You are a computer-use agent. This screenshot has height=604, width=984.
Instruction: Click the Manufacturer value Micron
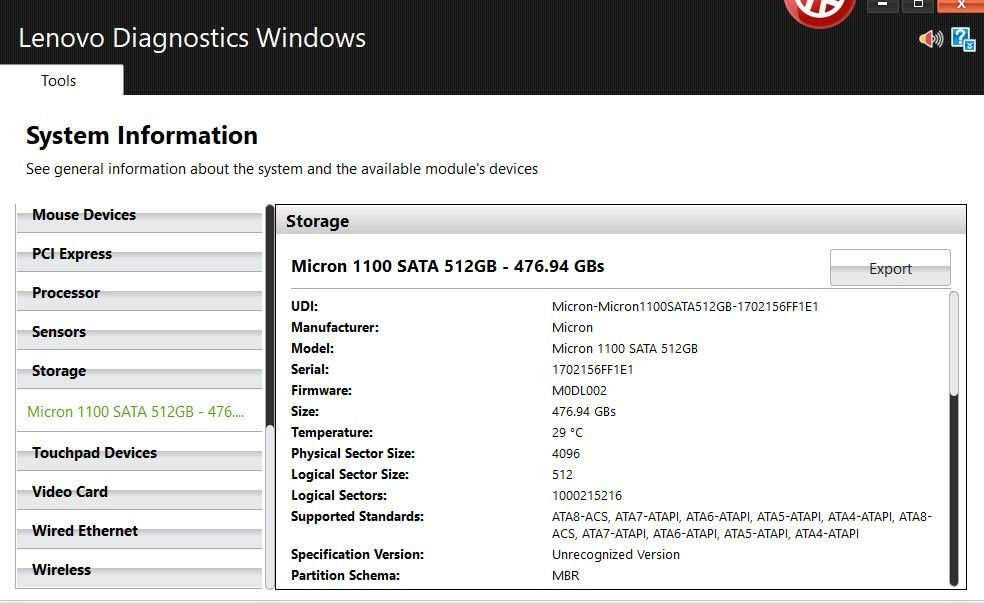pyautogui.click(x=572, y=328)
